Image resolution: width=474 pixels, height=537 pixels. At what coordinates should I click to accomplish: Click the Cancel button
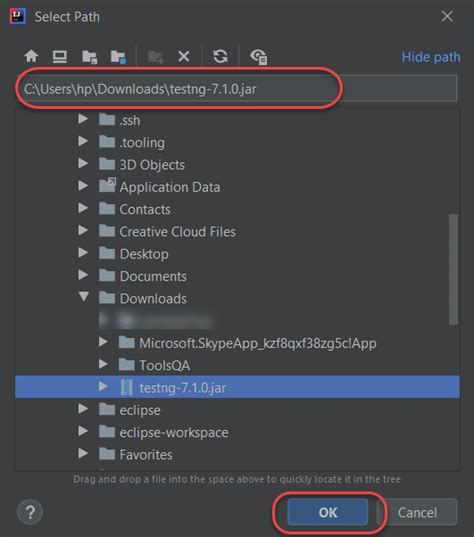click(x=417, y=512)
